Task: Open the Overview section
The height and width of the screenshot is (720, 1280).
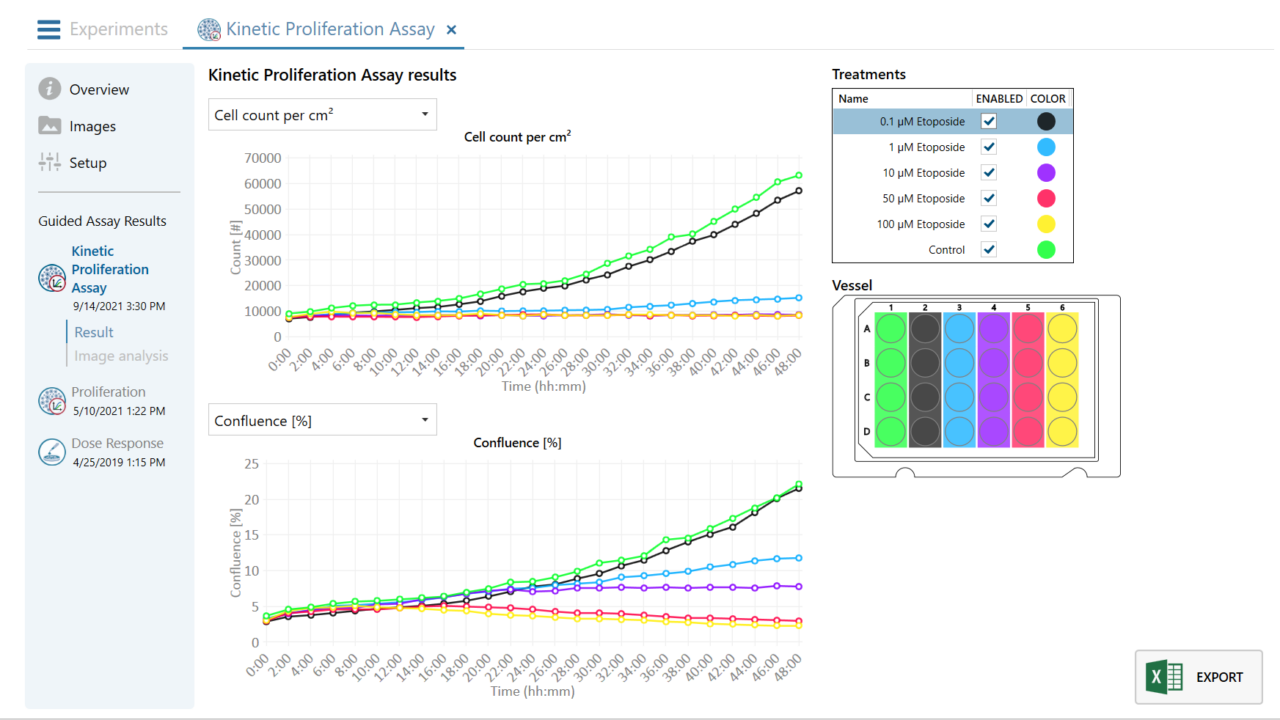Action: click(x=101, y=88)
